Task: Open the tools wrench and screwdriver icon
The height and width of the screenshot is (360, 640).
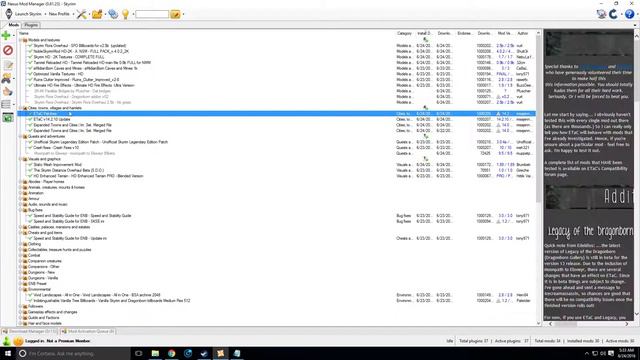Action: click(x=81, y=14)
